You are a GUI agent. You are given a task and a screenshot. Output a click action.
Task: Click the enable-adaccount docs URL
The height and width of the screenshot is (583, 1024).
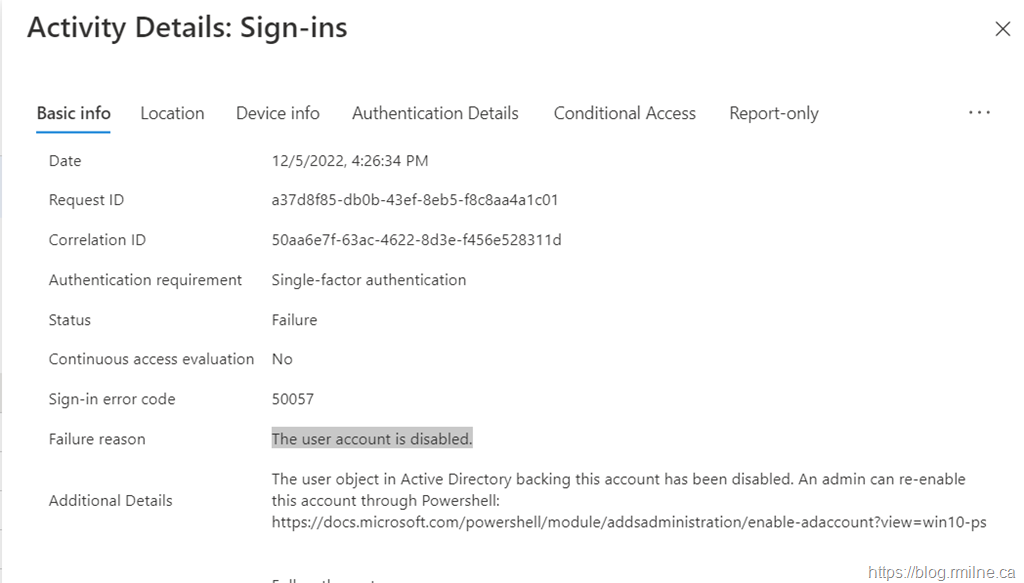click(629, 522)
